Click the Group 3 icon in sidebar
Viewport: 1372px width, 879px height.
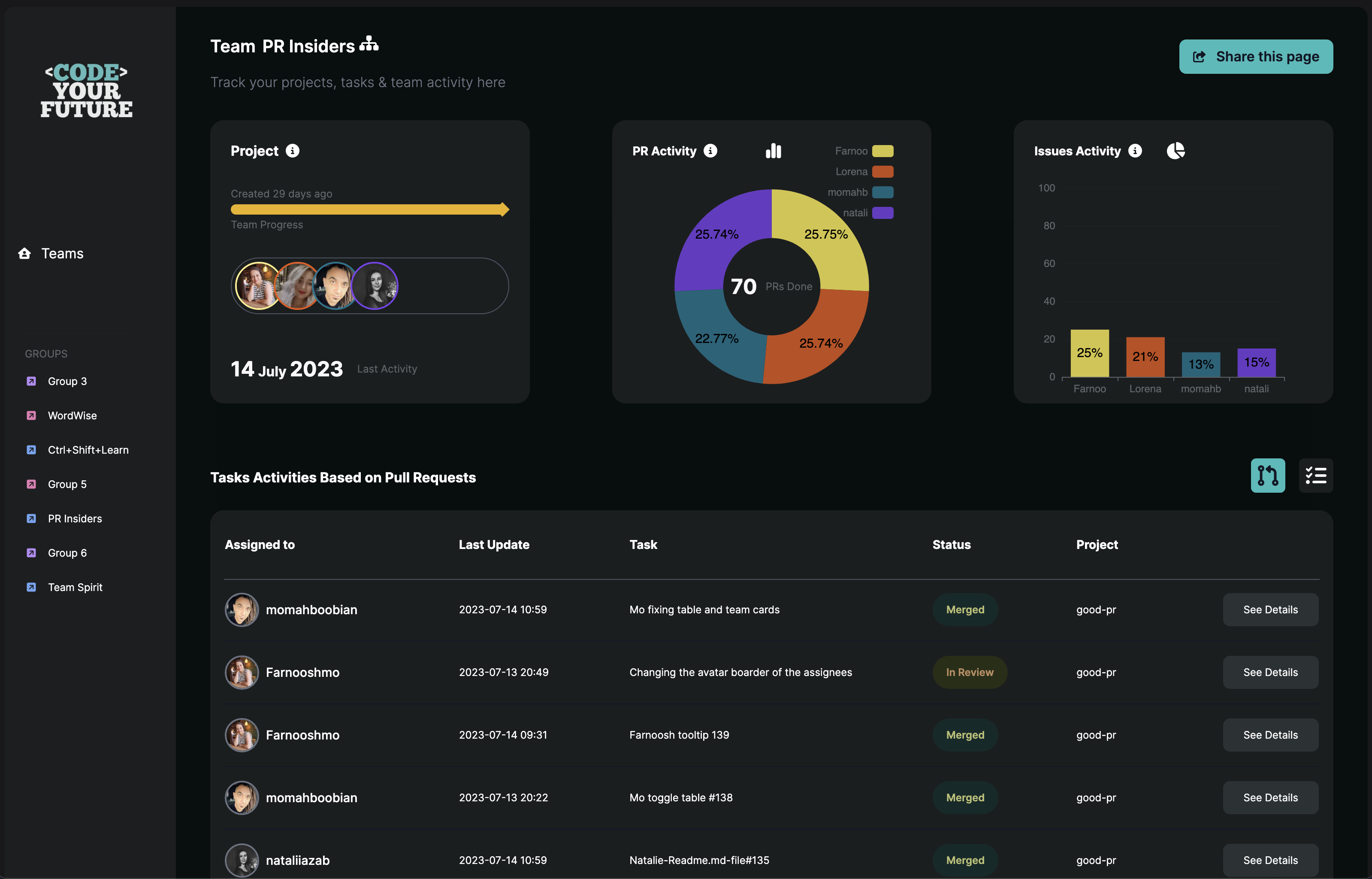point(31,381)
